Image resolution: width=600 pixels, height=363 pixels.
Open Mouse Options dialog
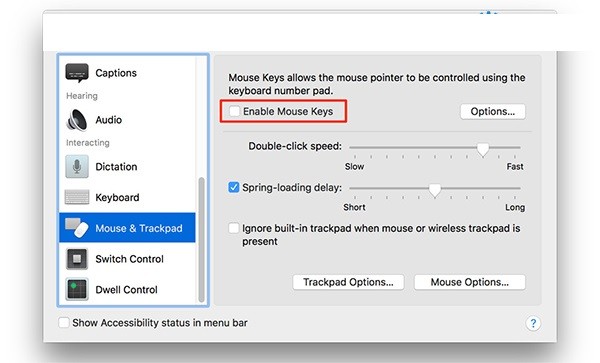click(x=470, y=282)
